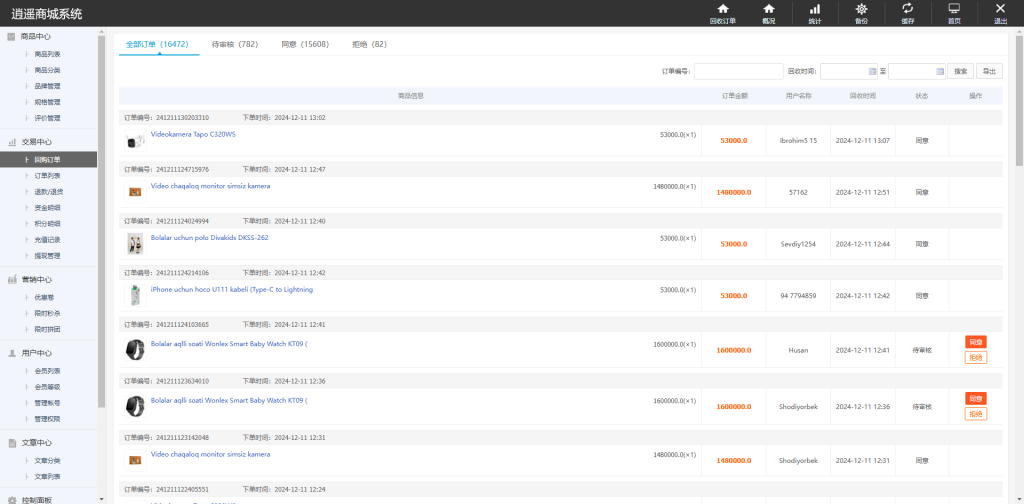Click the 导出 export button
1024x504 pixels.
point(989,72)
